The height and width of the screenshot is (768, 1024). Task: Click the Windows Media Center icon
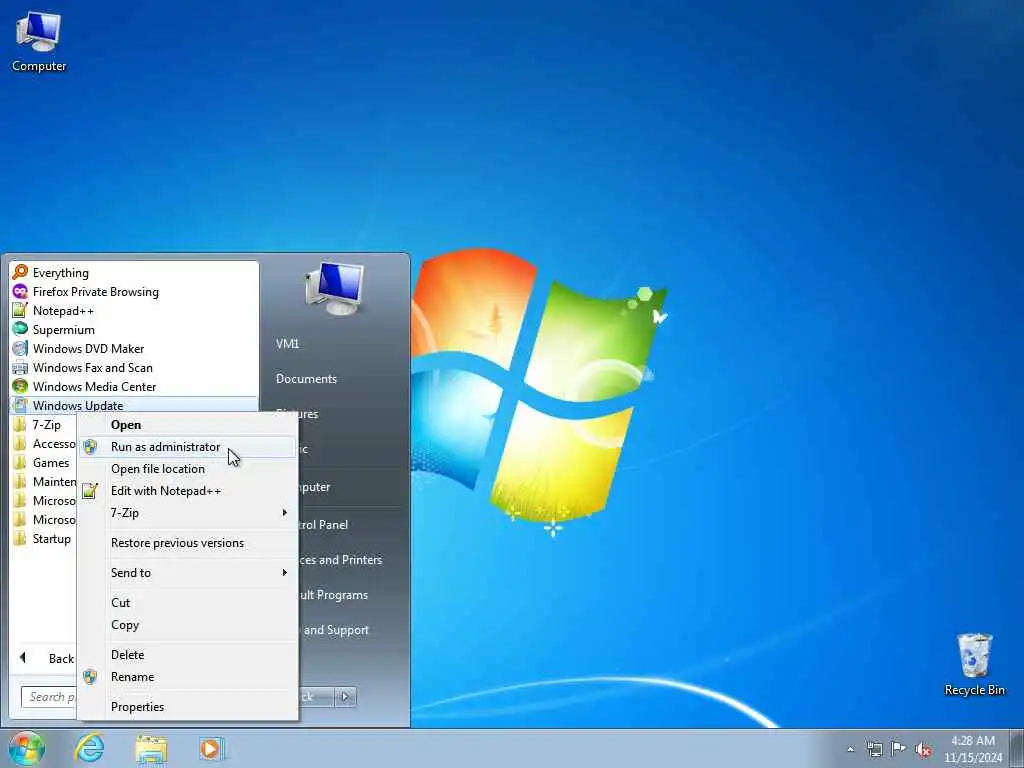coord(20,386)
